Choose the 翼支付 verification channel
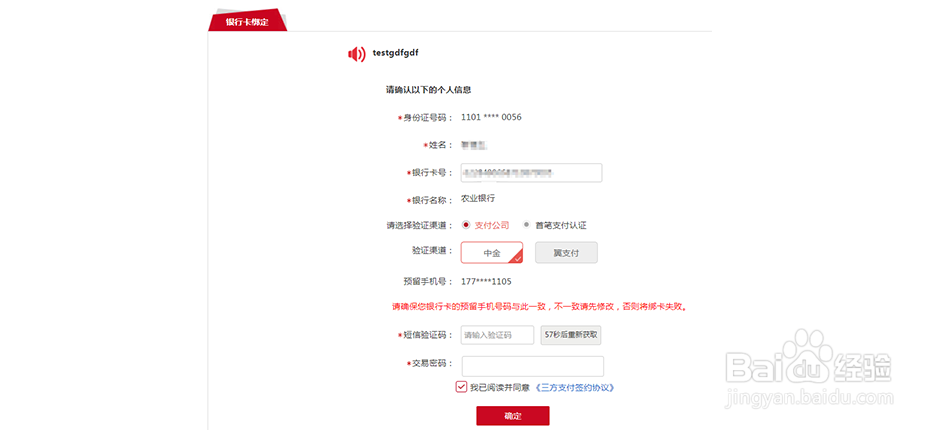The image size is (945, 430). [567, 253]
